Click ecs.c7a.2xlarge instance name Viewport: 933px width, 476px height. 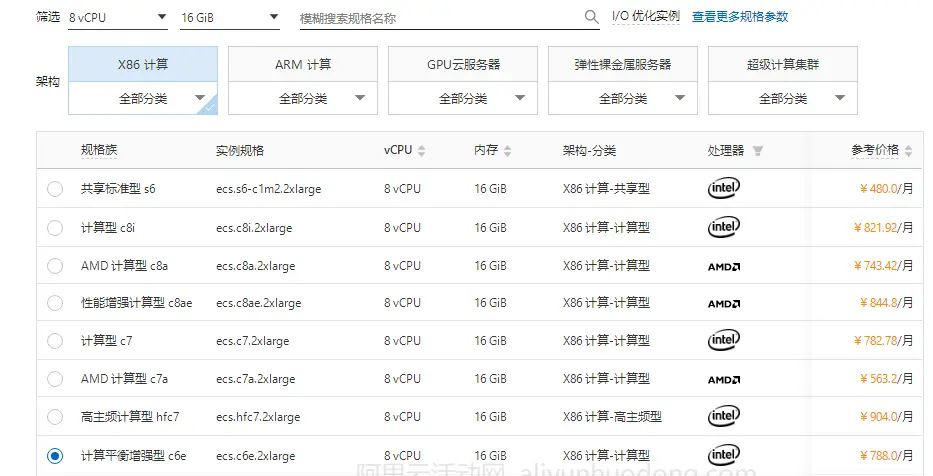(x=255, y=379)
